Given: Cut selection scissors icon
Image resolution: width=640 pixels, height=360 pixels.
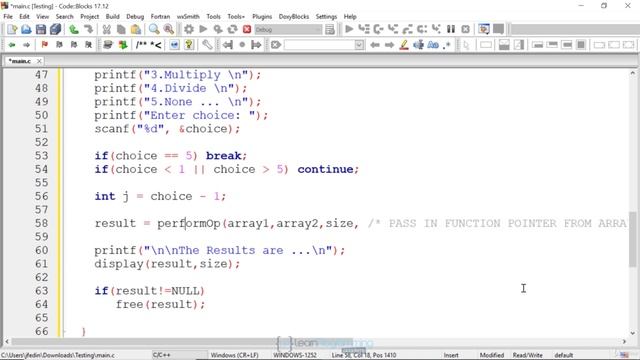Looking at the screenshot, I should (x=107, y=29).
